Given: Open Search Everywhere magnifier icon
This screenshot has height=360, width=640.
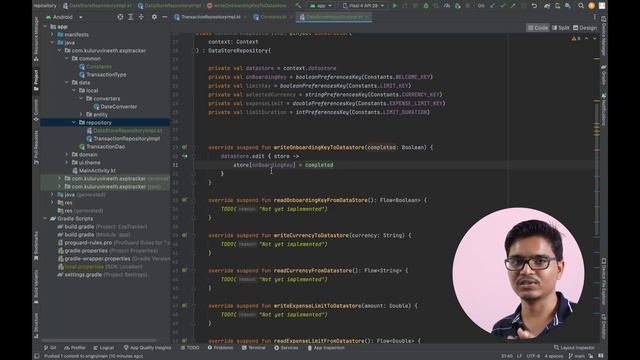Looking at the screenshot, I should pyautogui.click(x=580, y=6).
